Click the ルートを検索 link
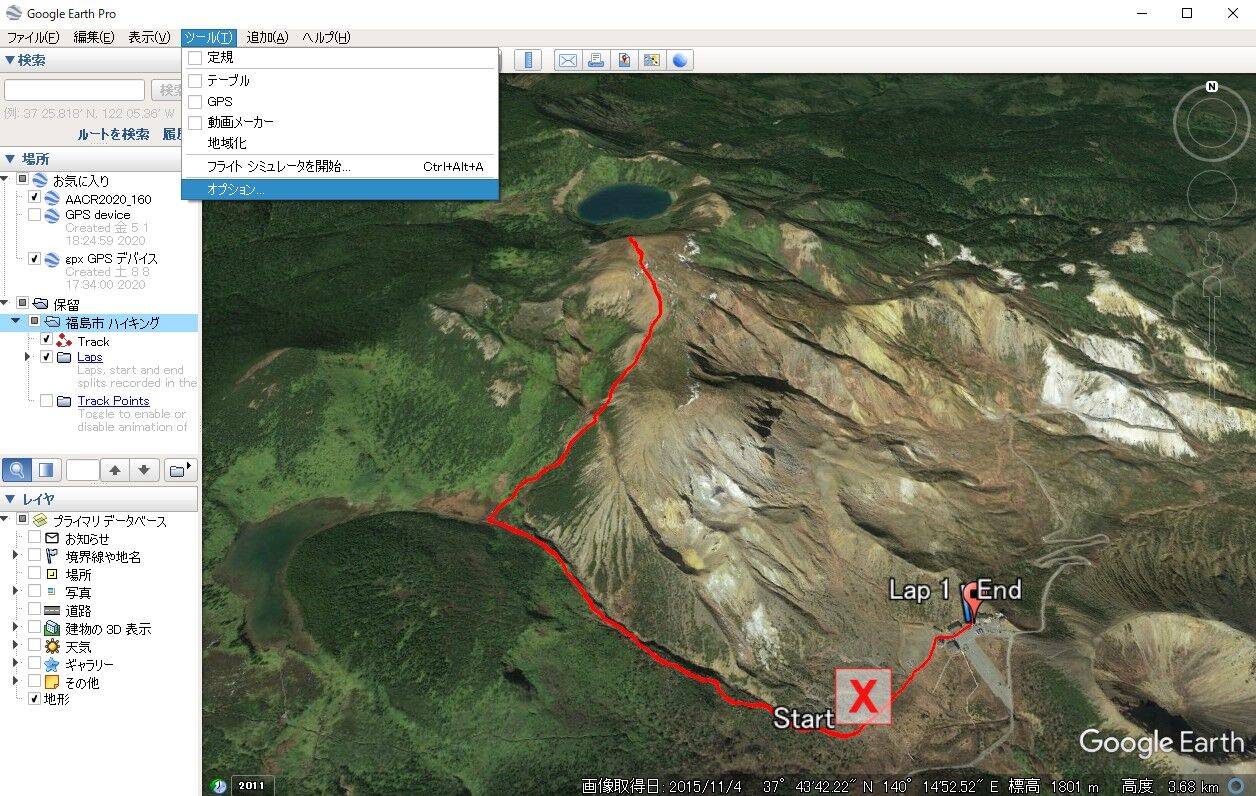Viewport: 1256px width, 796px height. [113, 134]
